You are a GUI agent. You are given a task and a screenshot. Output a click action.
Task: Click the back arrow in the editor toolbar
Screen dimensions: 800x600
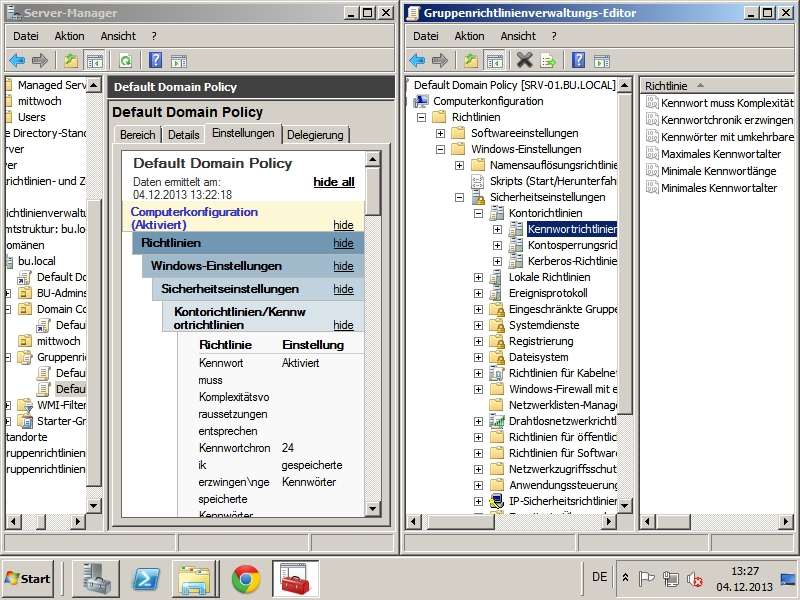click(417, 61)
